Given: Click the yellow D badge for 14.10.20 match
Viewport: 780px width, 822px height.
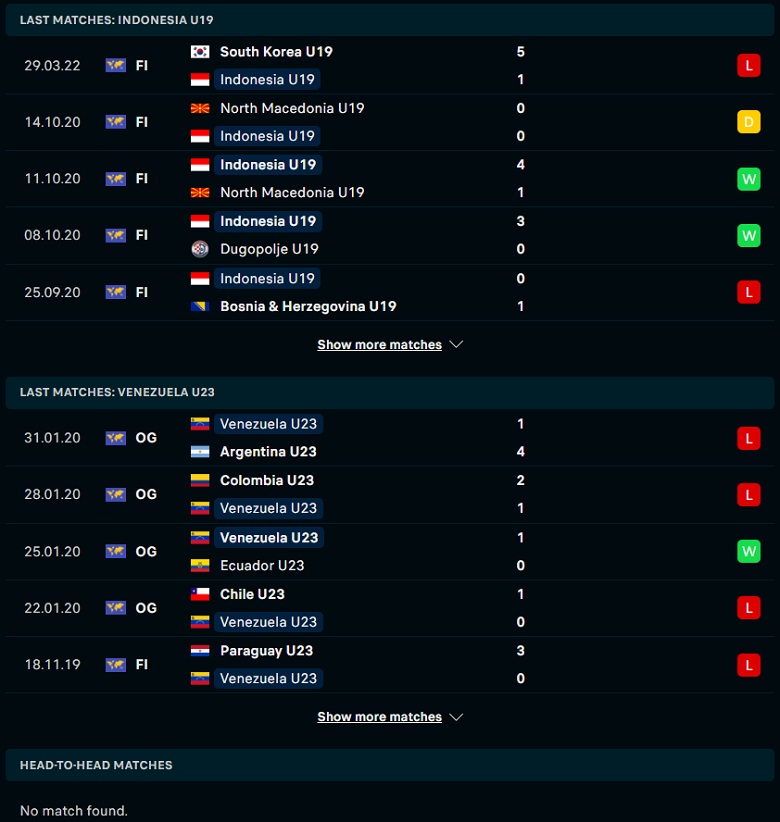Looking at the screenshot, I should pos(749,122).
